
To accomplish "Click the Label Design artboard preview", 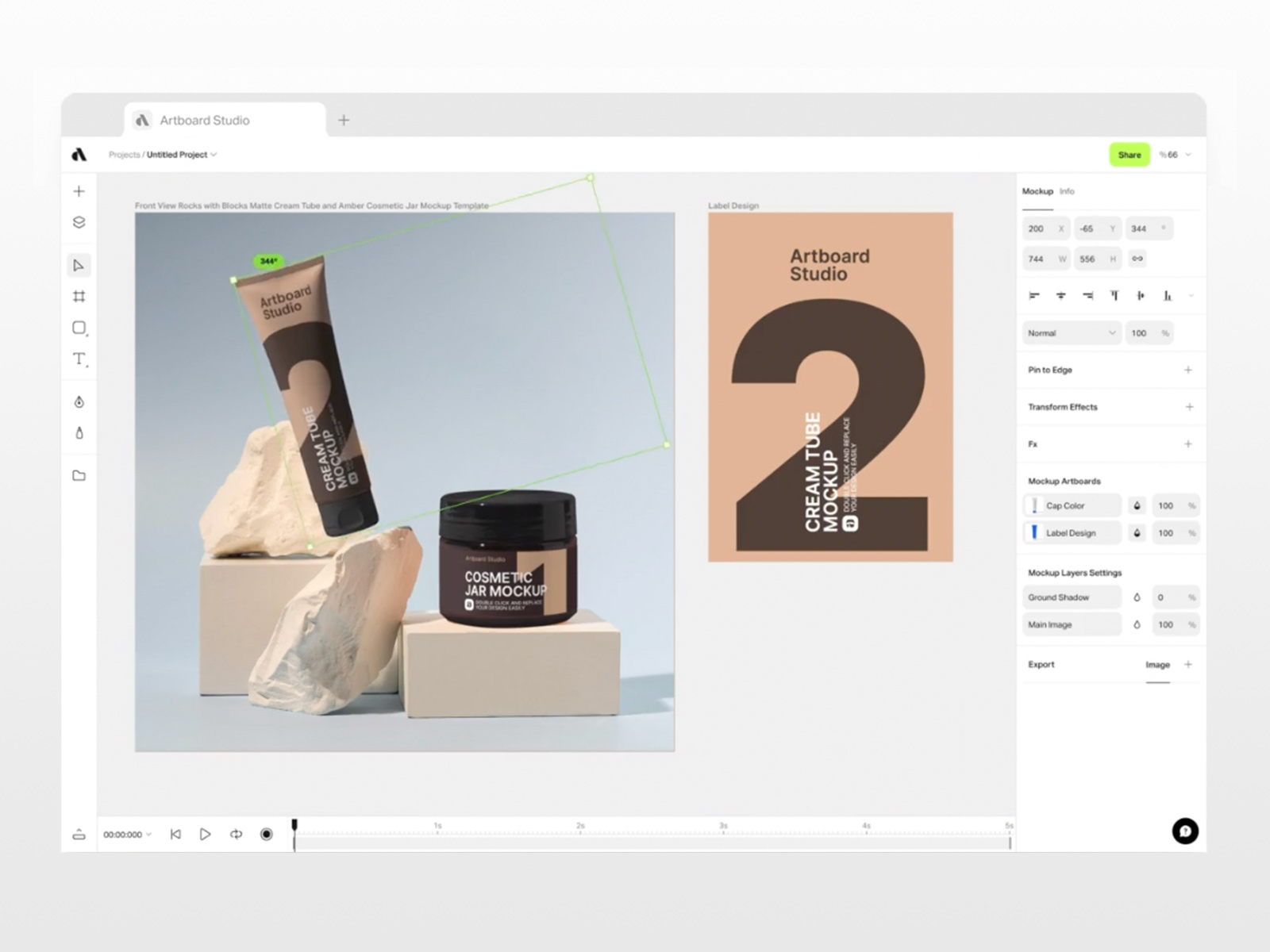I will coord(830,387).
